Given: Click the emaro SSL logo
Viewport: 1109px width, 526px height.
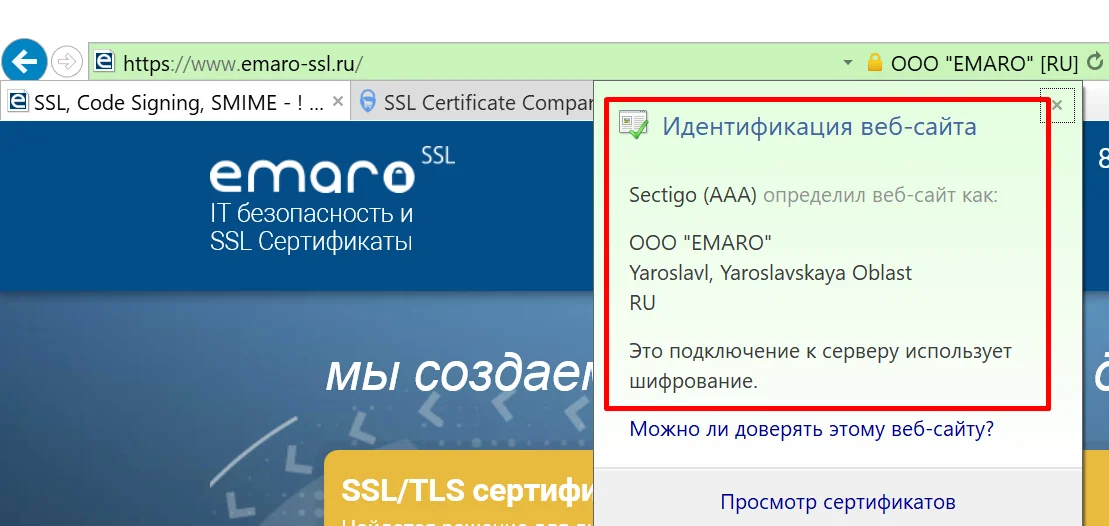Looking at the screenshot, I should pos(332,170).
